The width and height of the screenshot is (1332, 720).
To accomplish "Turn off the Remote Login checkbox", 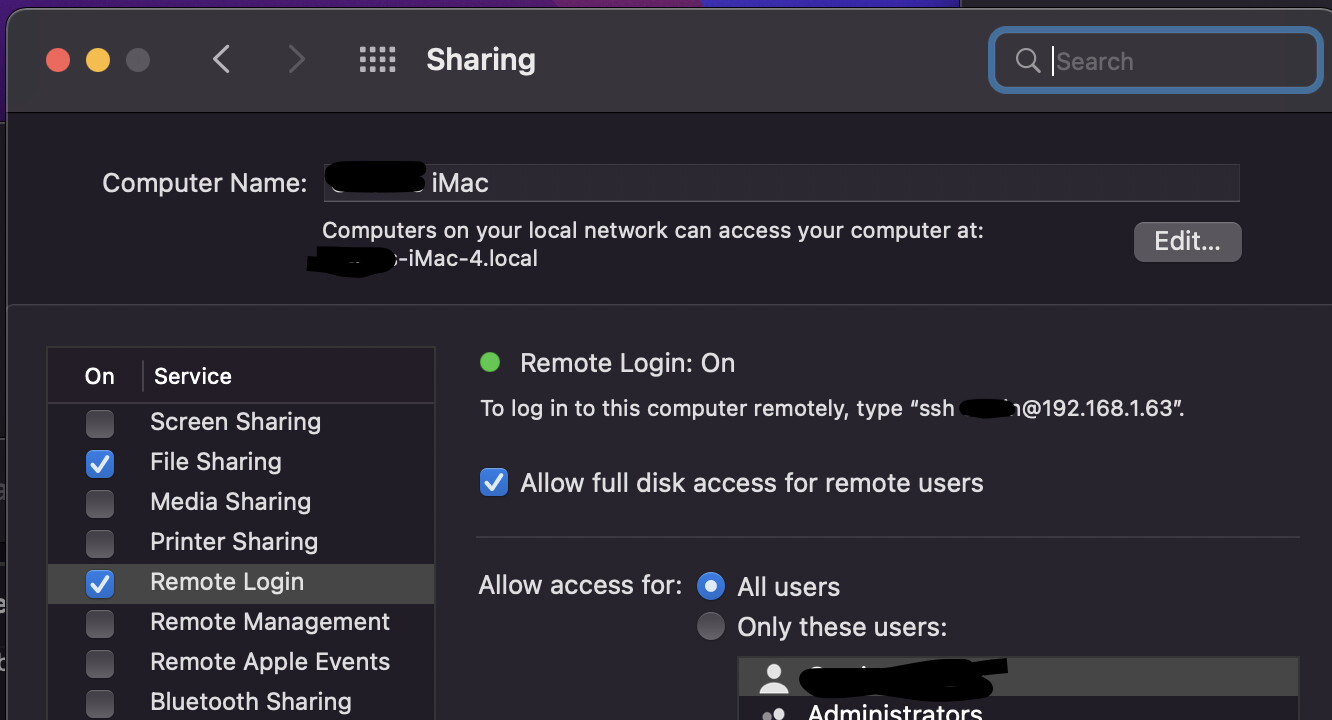I will (100, 583).
